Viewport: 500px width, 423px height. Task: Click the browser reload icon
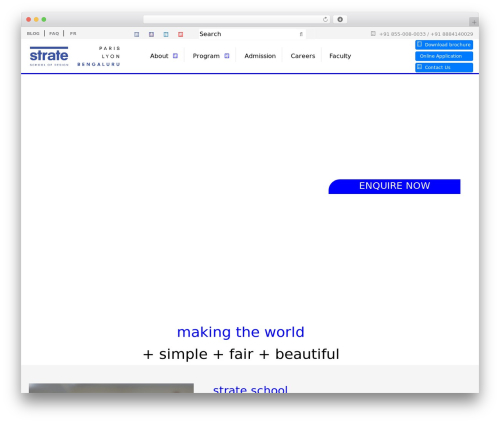click(325, 20)
